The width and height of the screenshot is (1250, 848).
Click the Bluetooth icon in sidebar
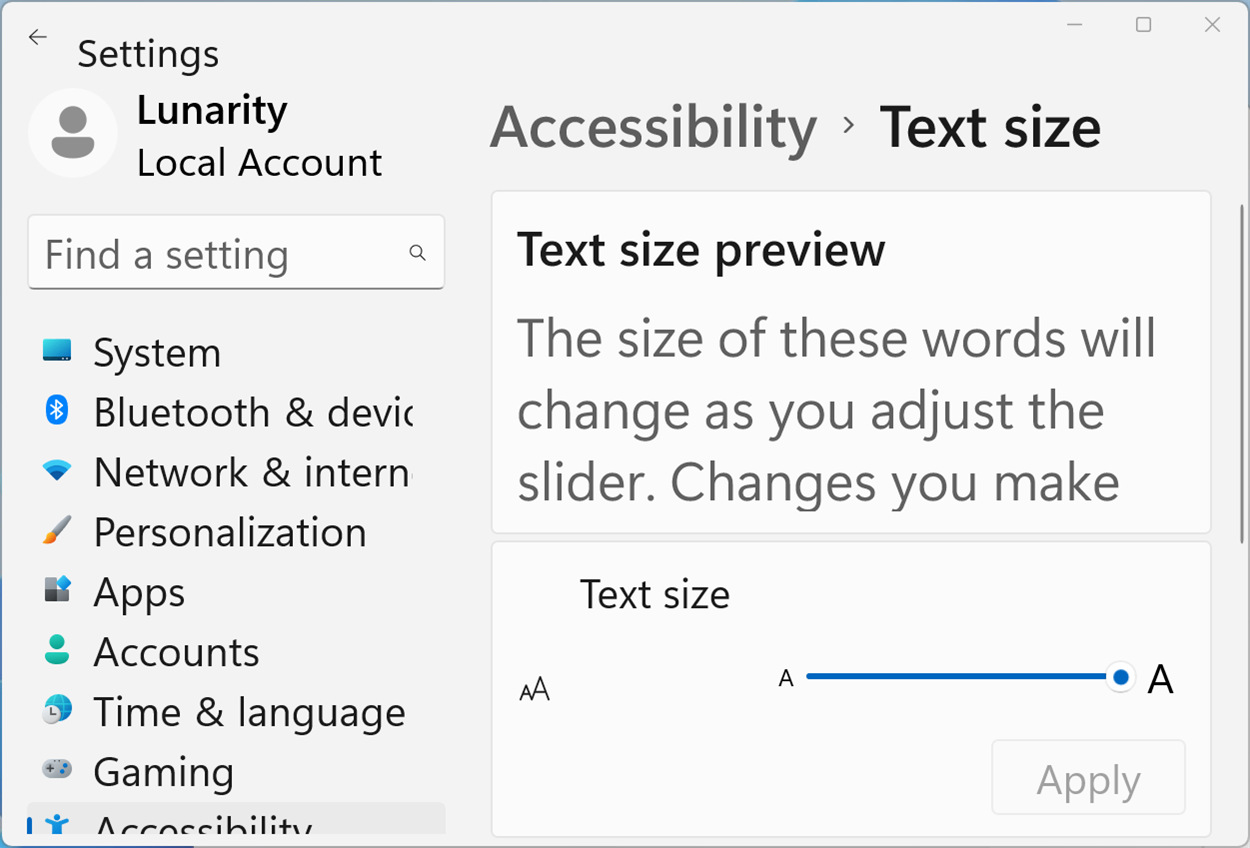[57, 410]
